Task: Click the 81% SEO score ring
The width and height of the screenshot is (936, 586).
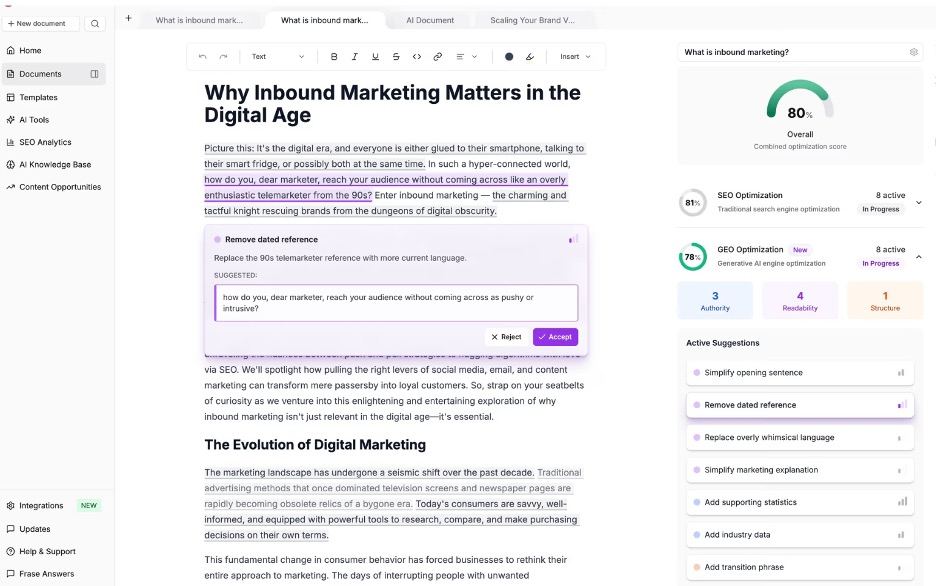Action: point(692,203)
